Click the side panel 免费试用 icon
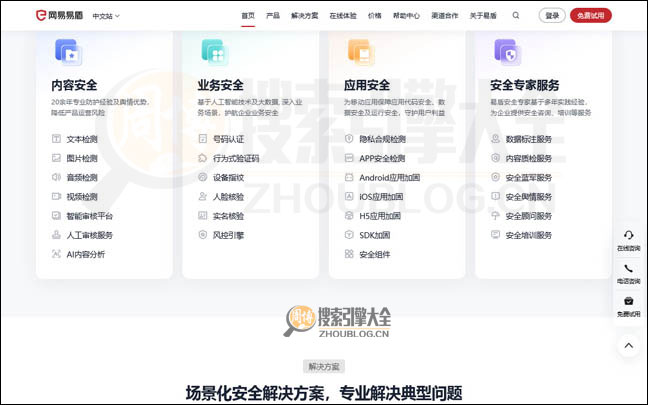 629,301
